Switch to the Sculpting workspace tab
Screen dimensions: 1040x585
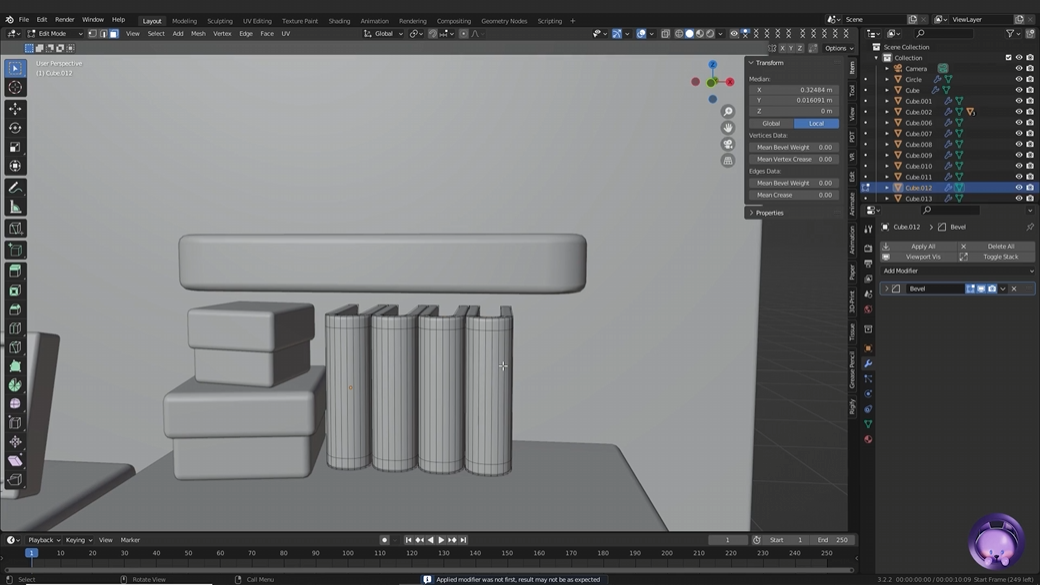point(219,21)
